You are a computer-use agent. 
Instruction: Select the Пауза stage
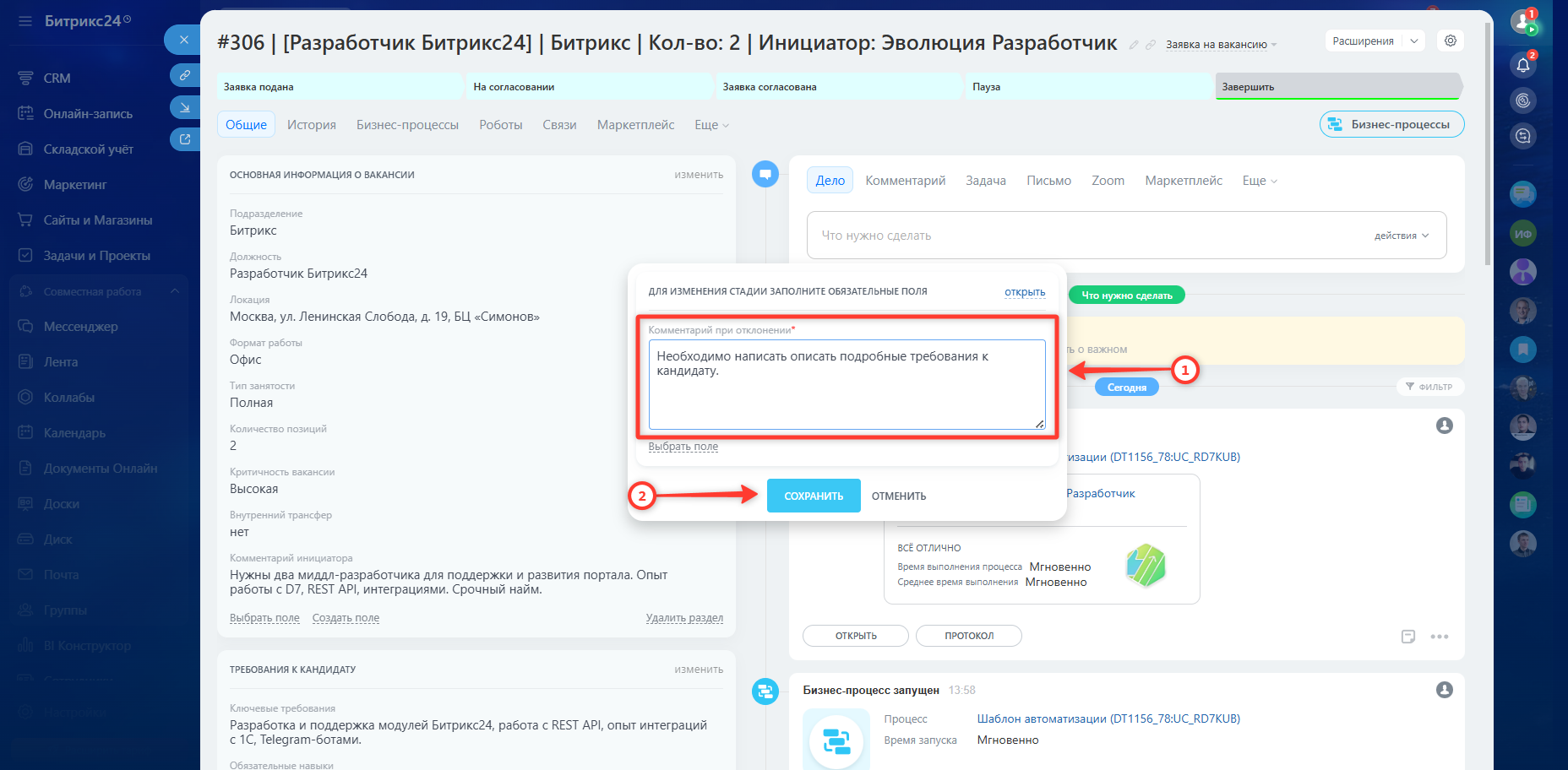pos(1088,86)
